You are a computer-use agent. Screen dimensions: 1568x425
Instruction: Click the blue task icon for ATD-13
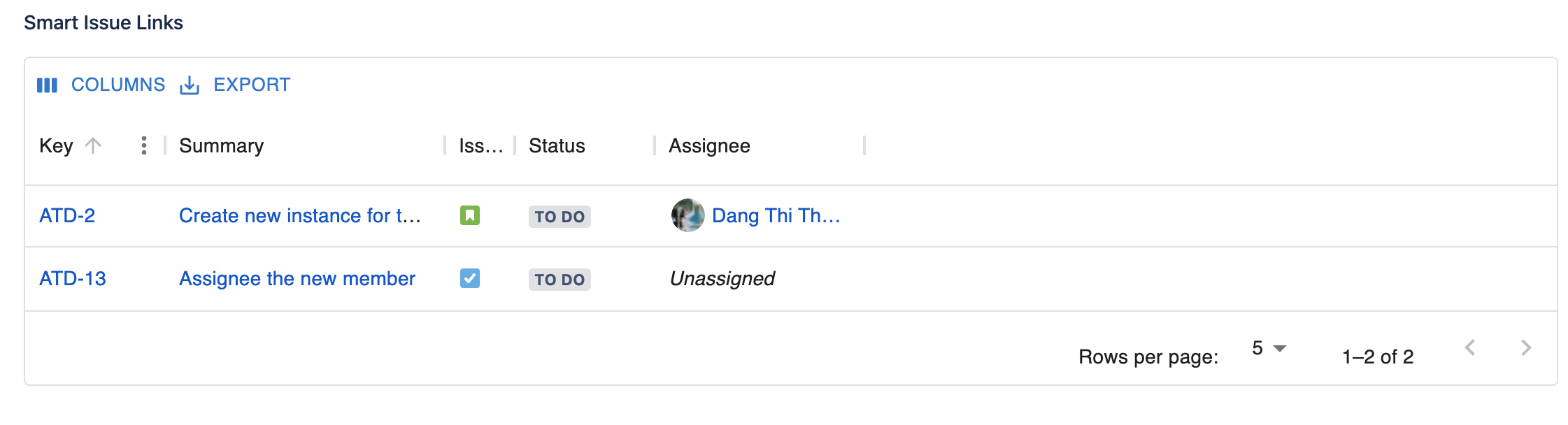click(x=470, y=278)
